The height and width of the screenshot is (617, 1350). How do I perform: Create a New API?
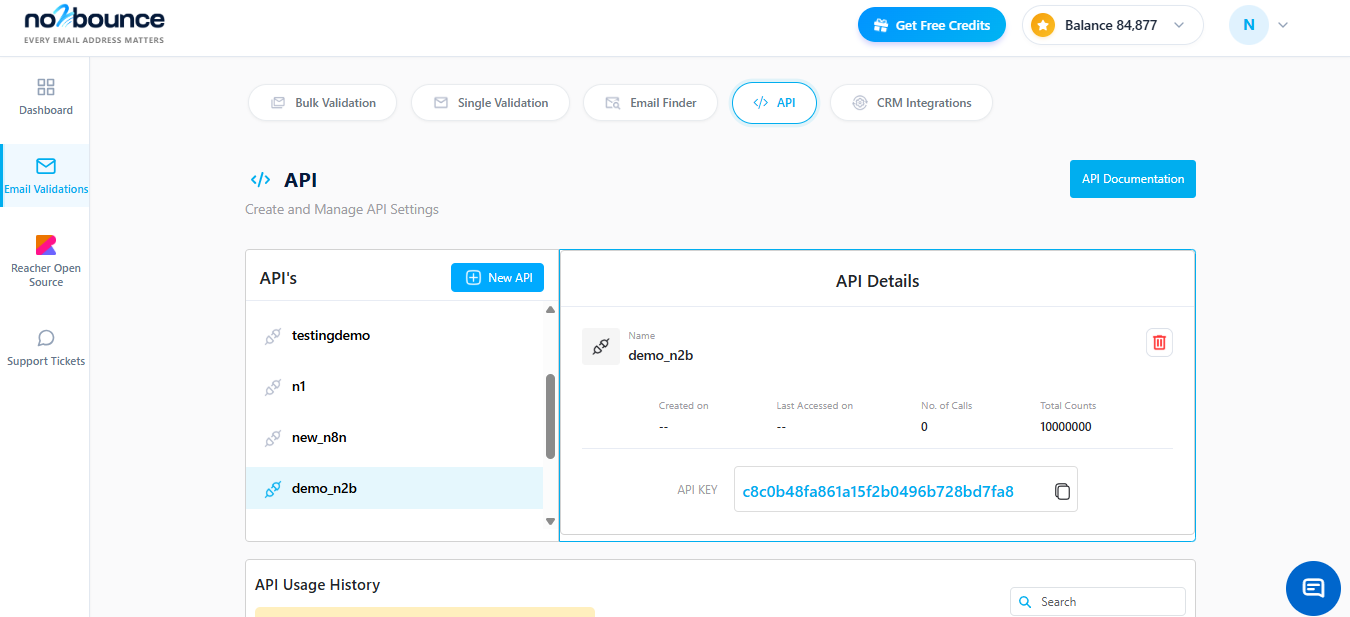click(x=497, y=277)
